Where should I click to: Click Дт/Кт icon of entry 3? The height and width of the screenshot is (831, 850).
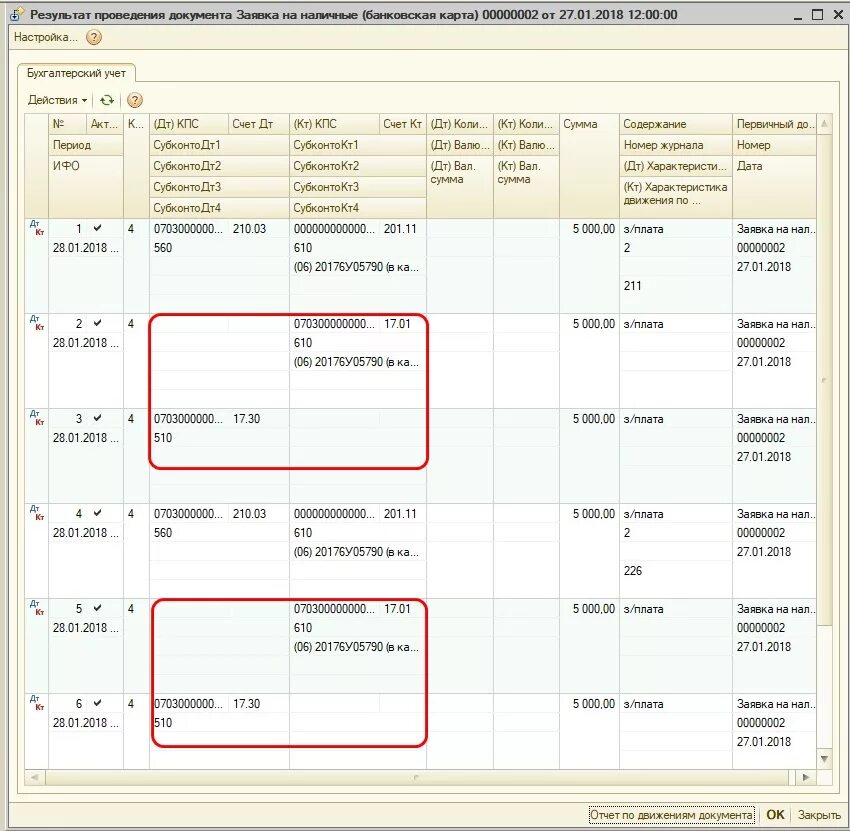(37, 417)
